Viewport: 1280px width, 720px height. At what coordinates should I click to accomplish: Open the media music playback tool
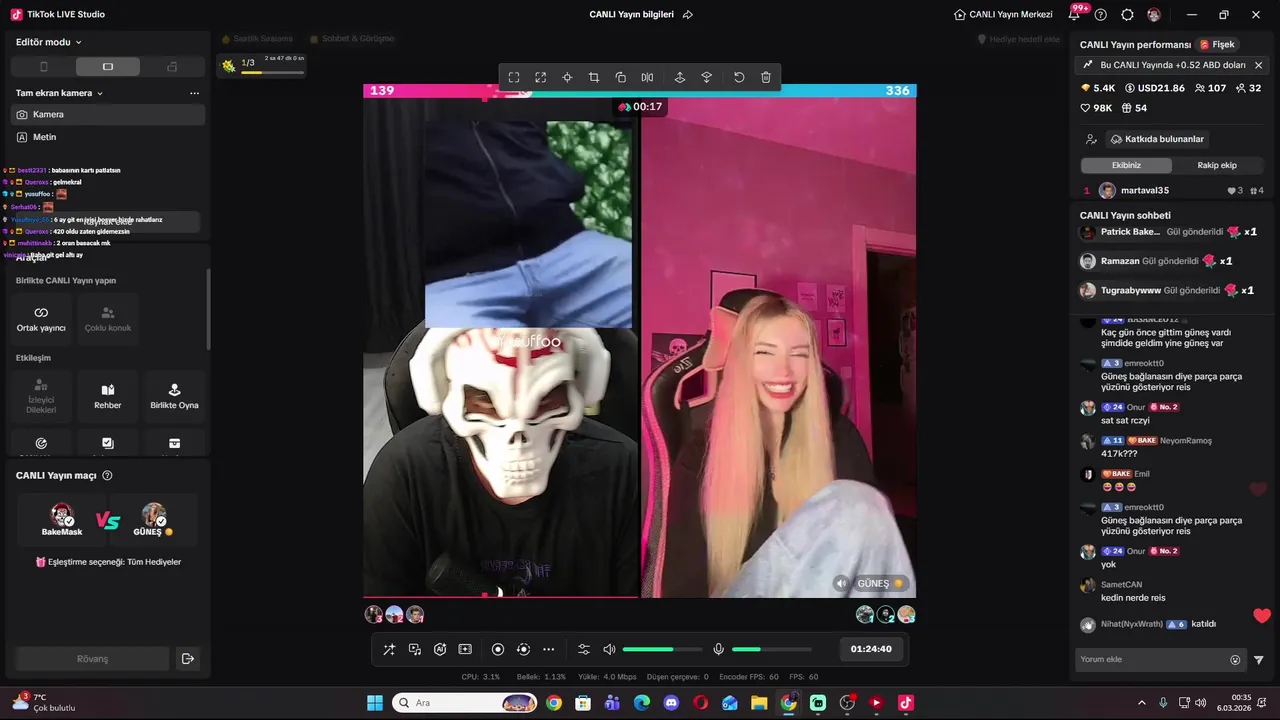pos(415,649)
